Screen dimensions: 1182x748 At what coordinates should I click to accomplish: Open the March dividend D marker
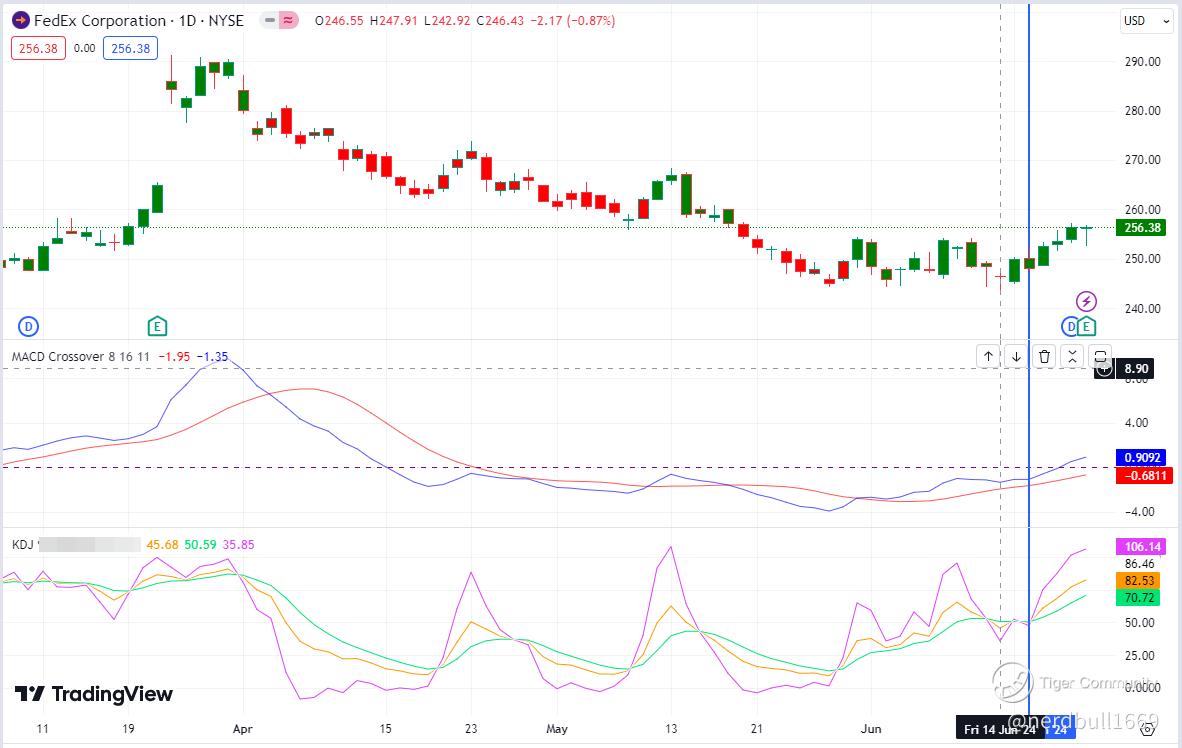[x=28, y=326]
